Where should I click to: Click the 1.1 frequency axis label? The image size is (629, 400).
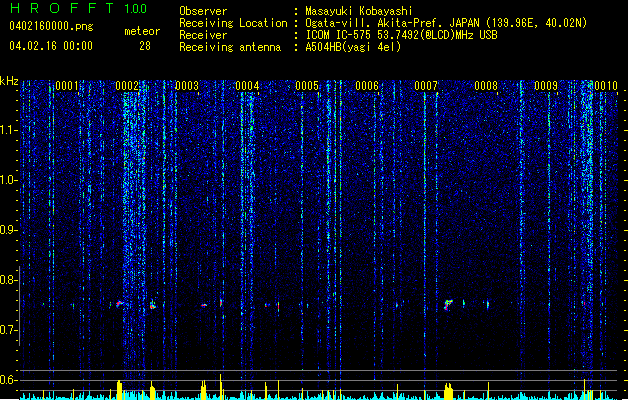tap(9, 130)
